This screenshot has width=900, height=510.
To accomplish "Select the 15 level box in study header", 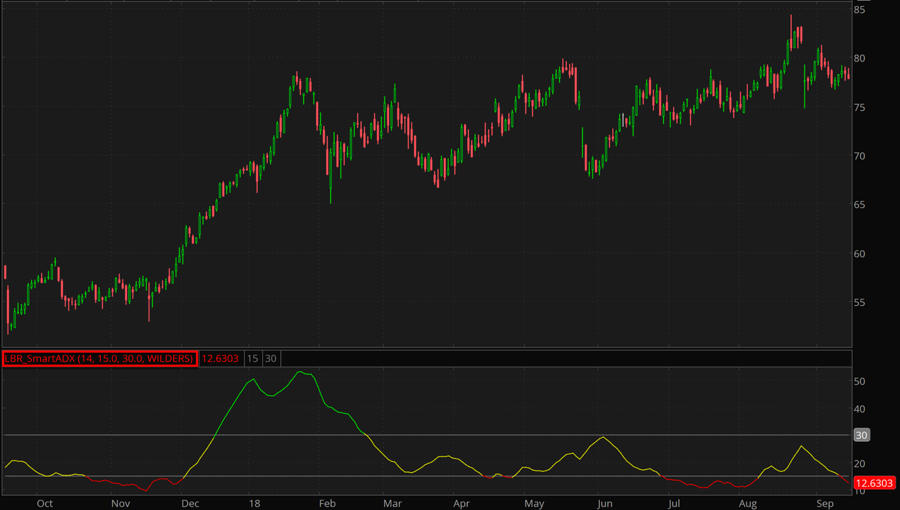I will coord(253,358).
